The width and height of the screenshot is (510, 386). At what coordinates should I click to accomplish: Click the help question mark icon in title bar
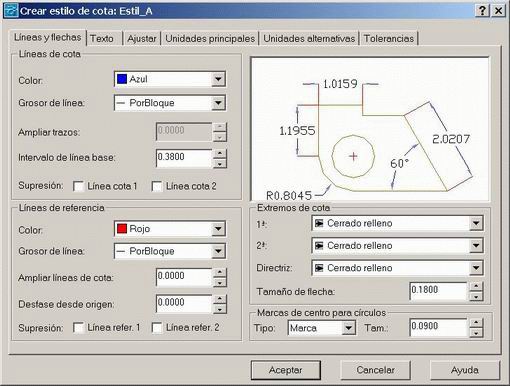(x=482, y=11)
